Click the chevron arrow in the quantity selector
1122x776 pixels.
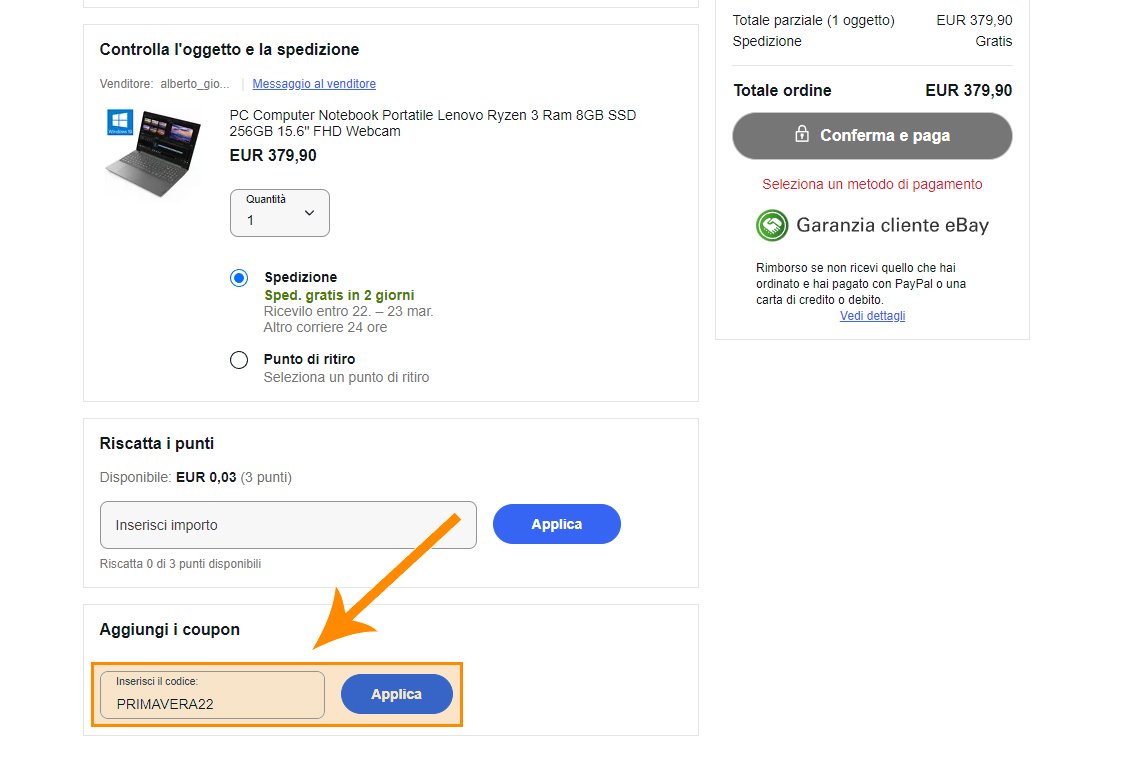point(309,213)
